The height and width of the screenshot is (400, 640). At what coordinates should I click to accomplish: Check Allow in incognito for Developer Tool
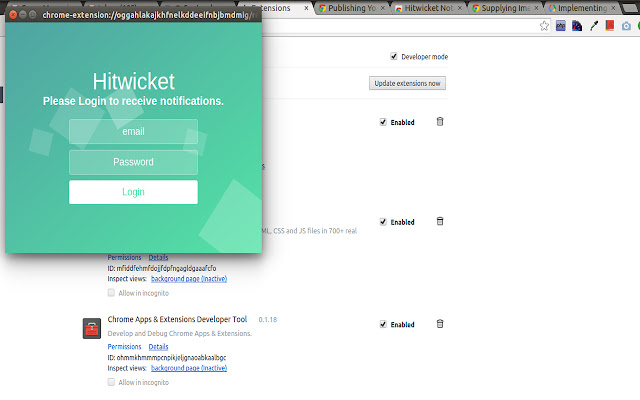(111, 382)
